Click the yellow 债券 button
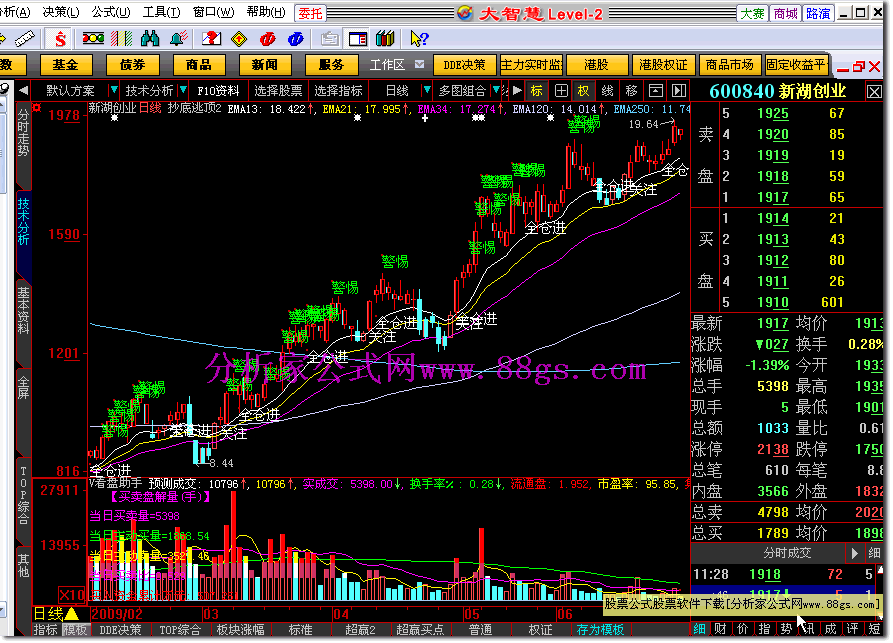The width and height of the screenshot is (893, 643). (132, 65)
